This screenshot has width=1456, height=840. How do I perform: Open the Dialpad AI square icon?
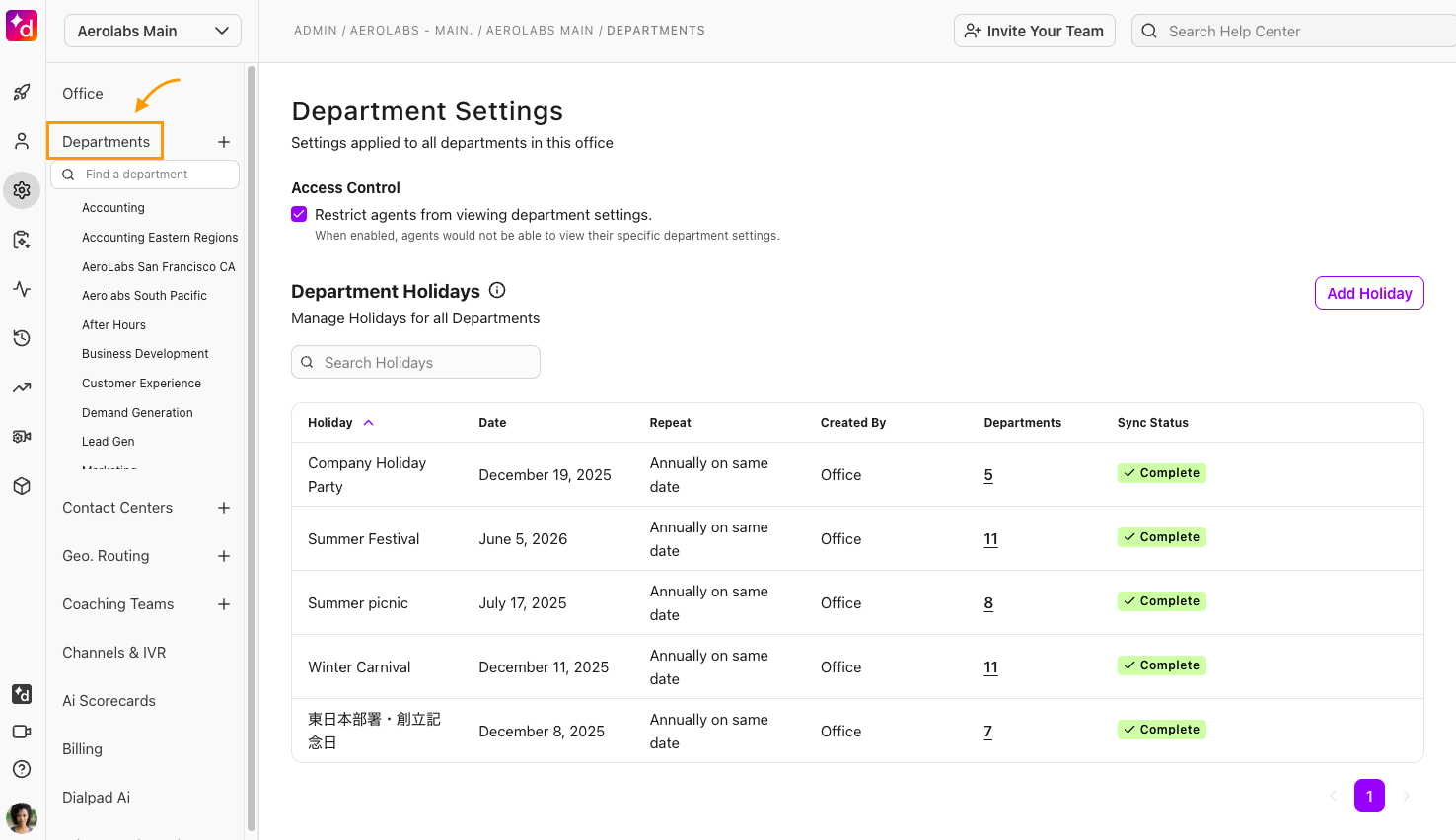click(22, 694)
